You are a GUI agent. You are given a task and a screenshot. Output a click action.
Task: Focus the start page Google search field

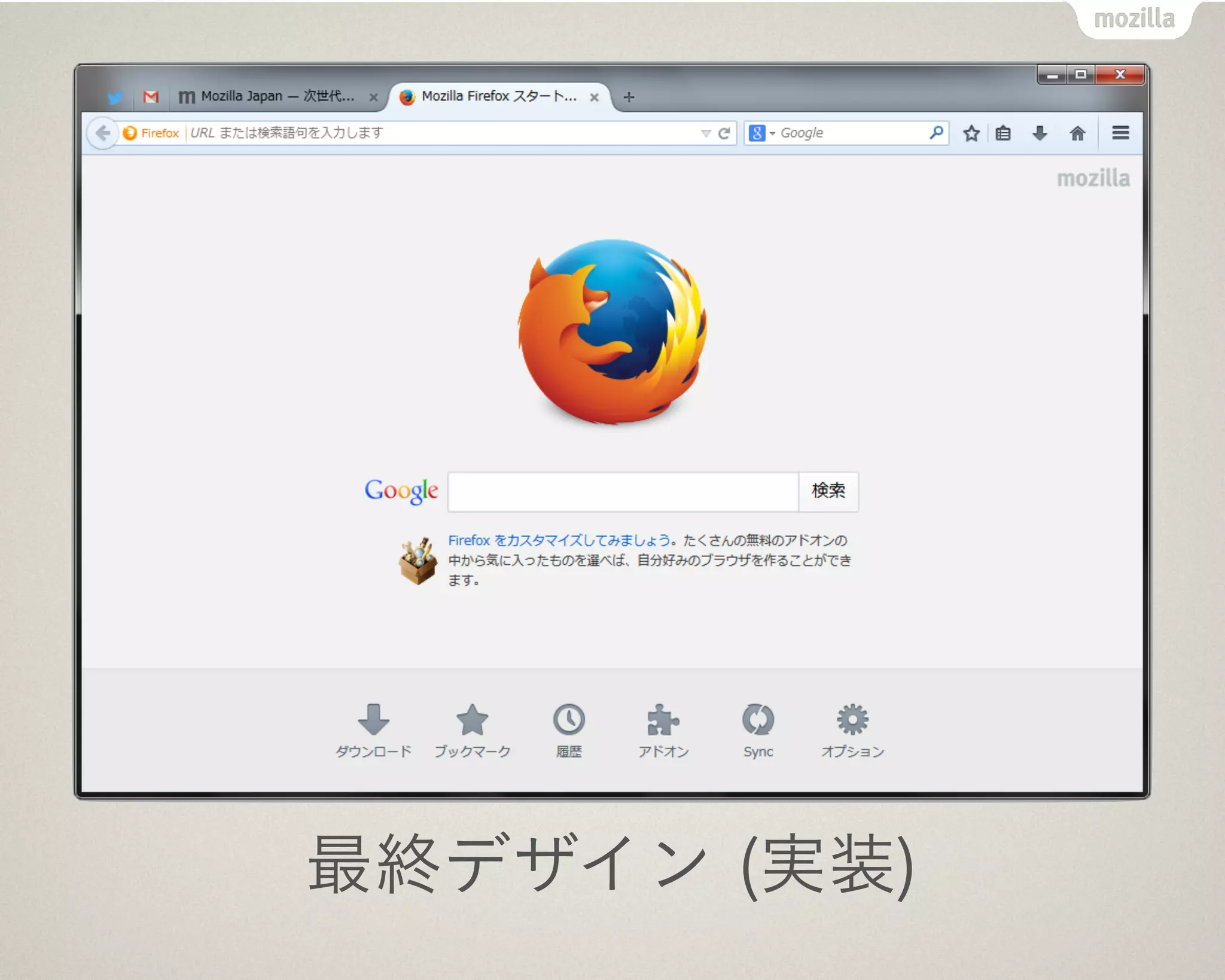[x=623, y=492]
